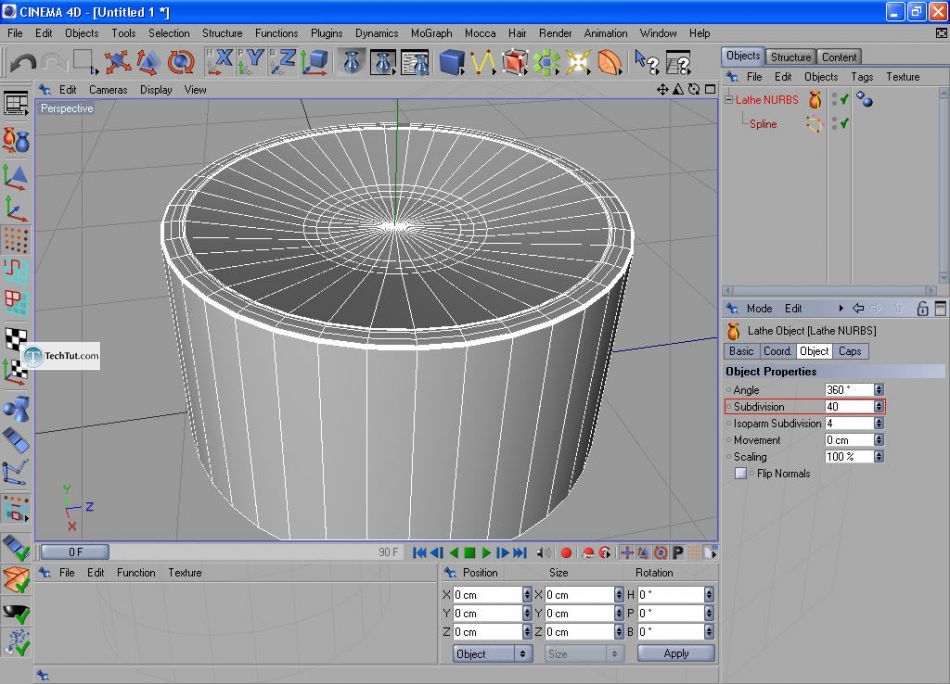Screen dimensions: 950x684
Task: Click the Lathe NURBS object icon in Objects
Action: point(815,100)
